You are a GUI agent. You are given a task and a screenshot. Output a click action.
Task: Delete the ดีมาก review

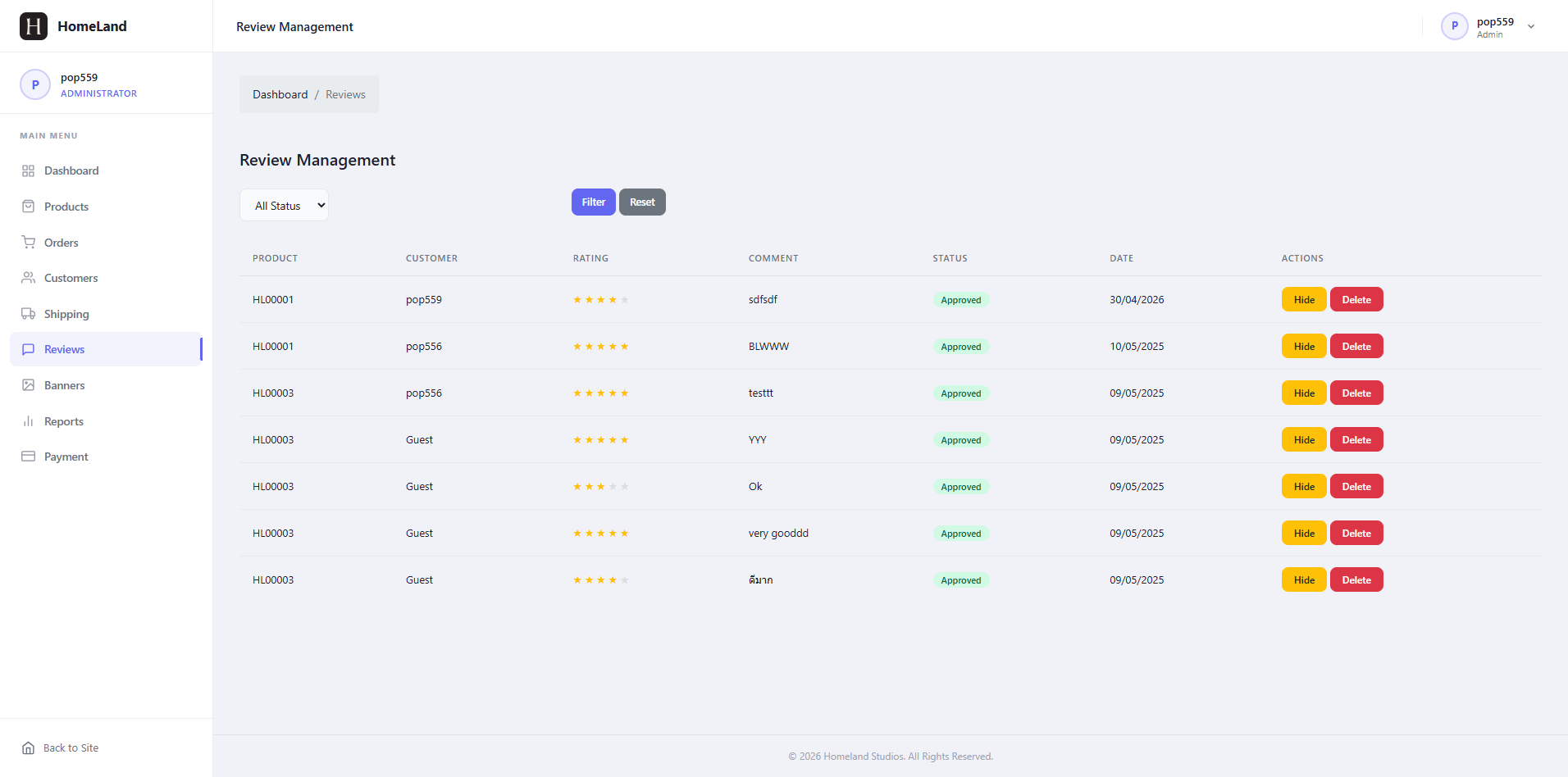(x=1356, y=579)
